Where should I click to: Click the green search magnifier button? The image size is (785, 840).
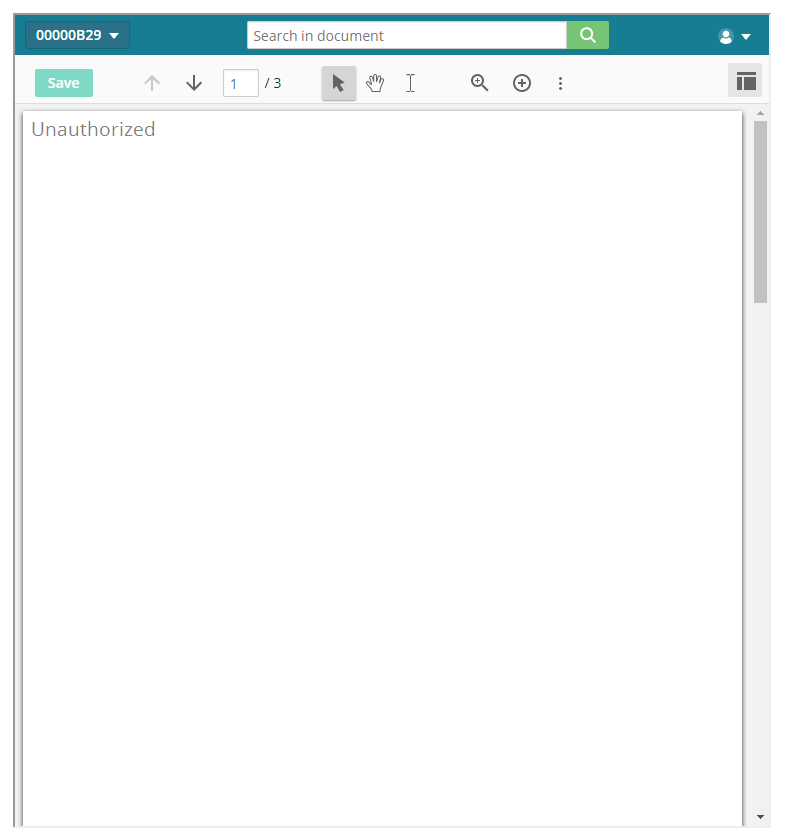[587, 35]
